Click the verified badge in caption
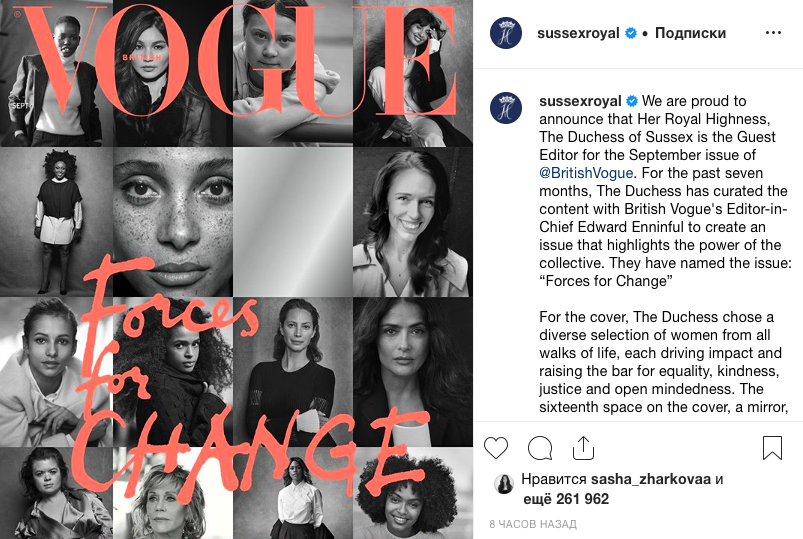803x539 pixels. [632, 101]
